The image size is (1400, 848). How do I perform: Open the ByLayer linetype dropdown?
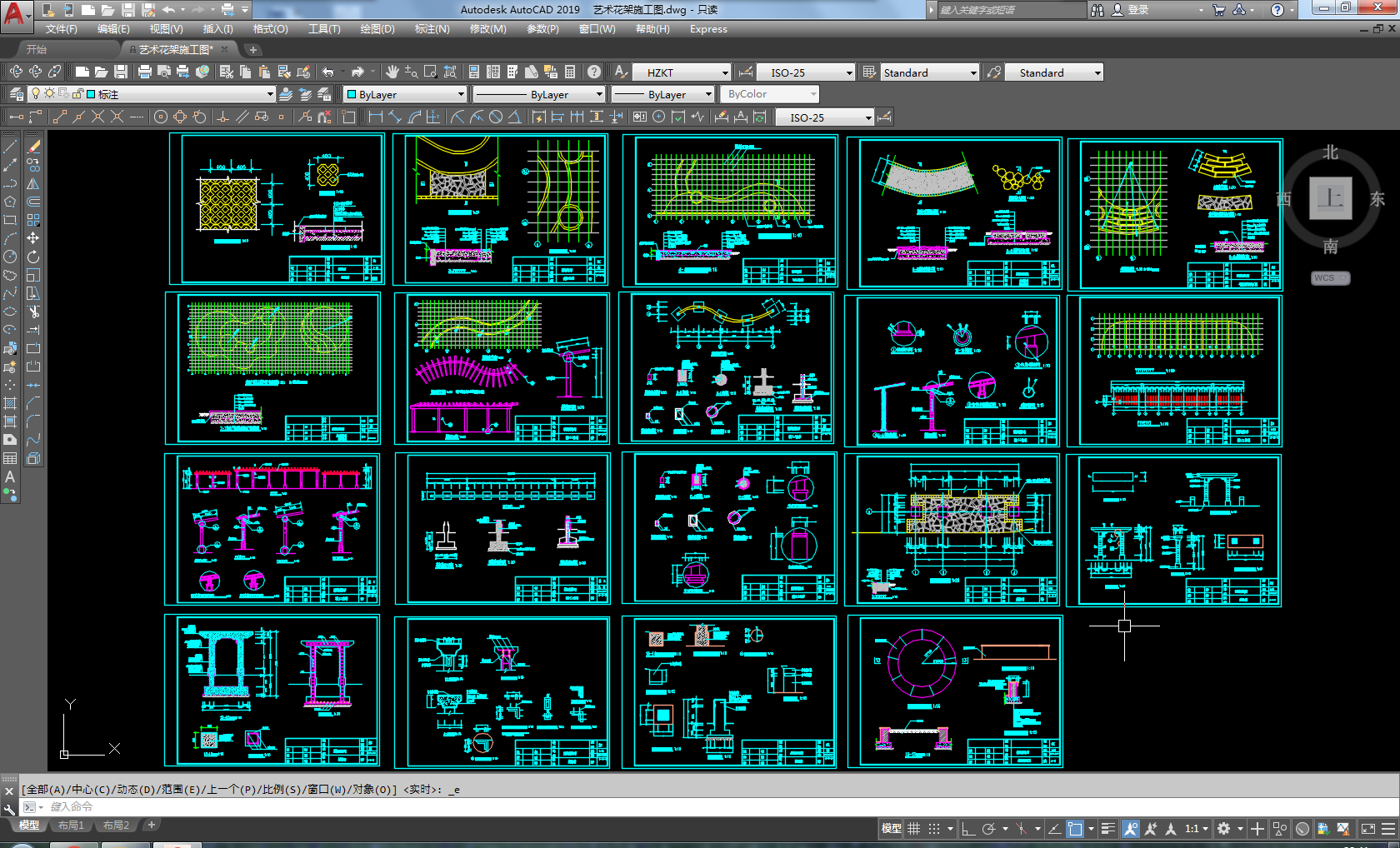pyautogui.click(x=538, y=94)
